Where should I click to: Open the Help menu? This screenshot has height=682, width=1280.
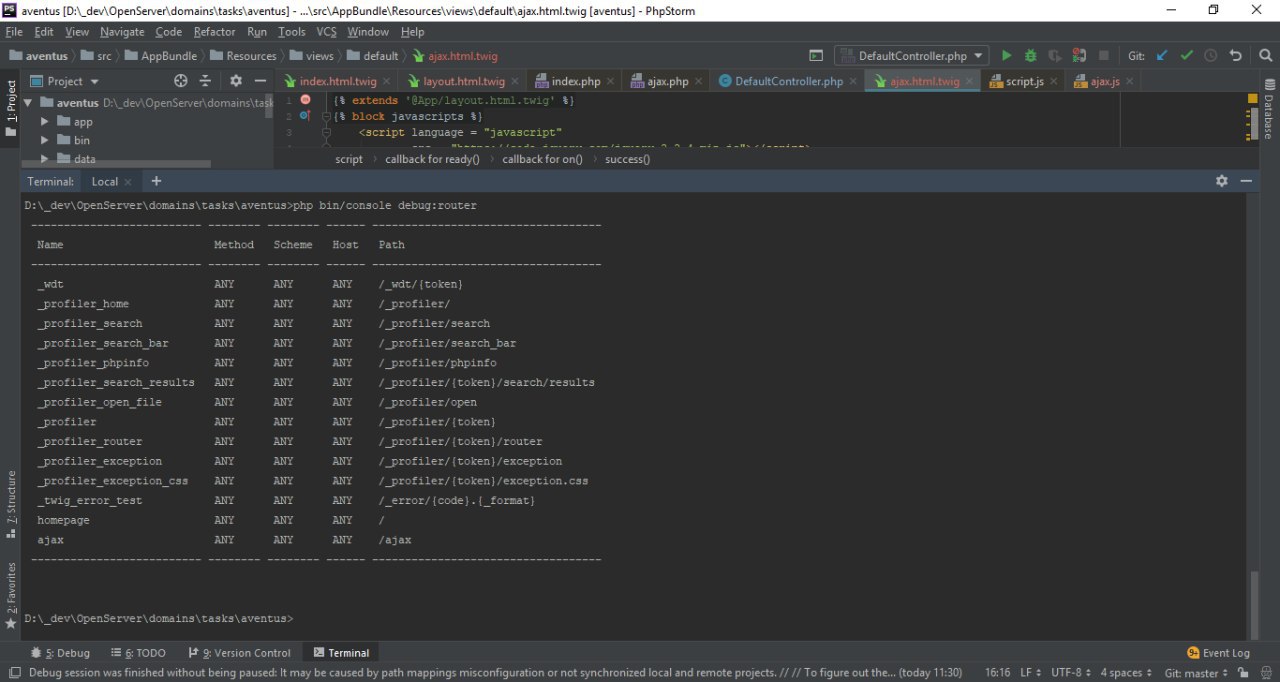(412, 32)
